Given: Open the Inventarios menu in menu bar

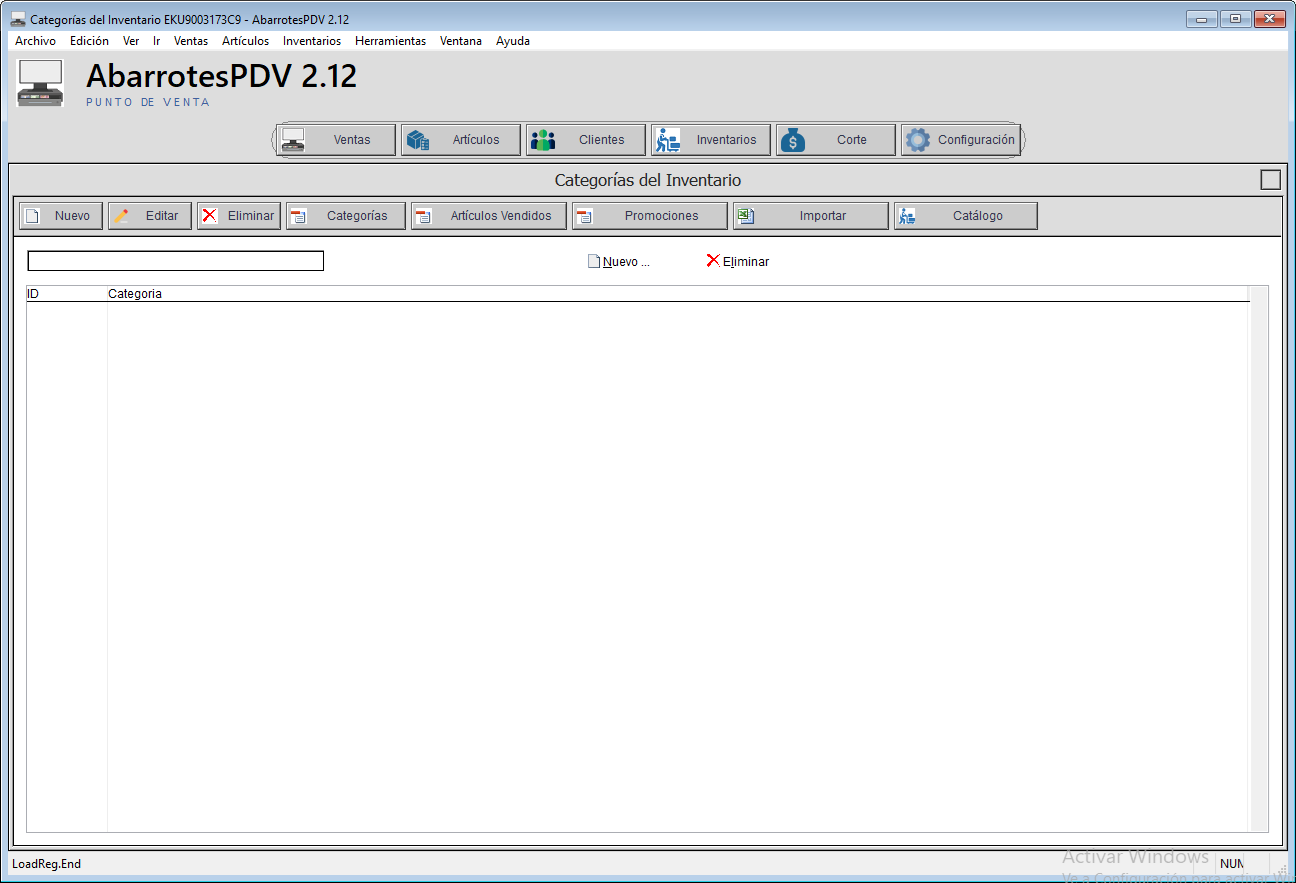Looking at the screenshot, I should point(312,41).
